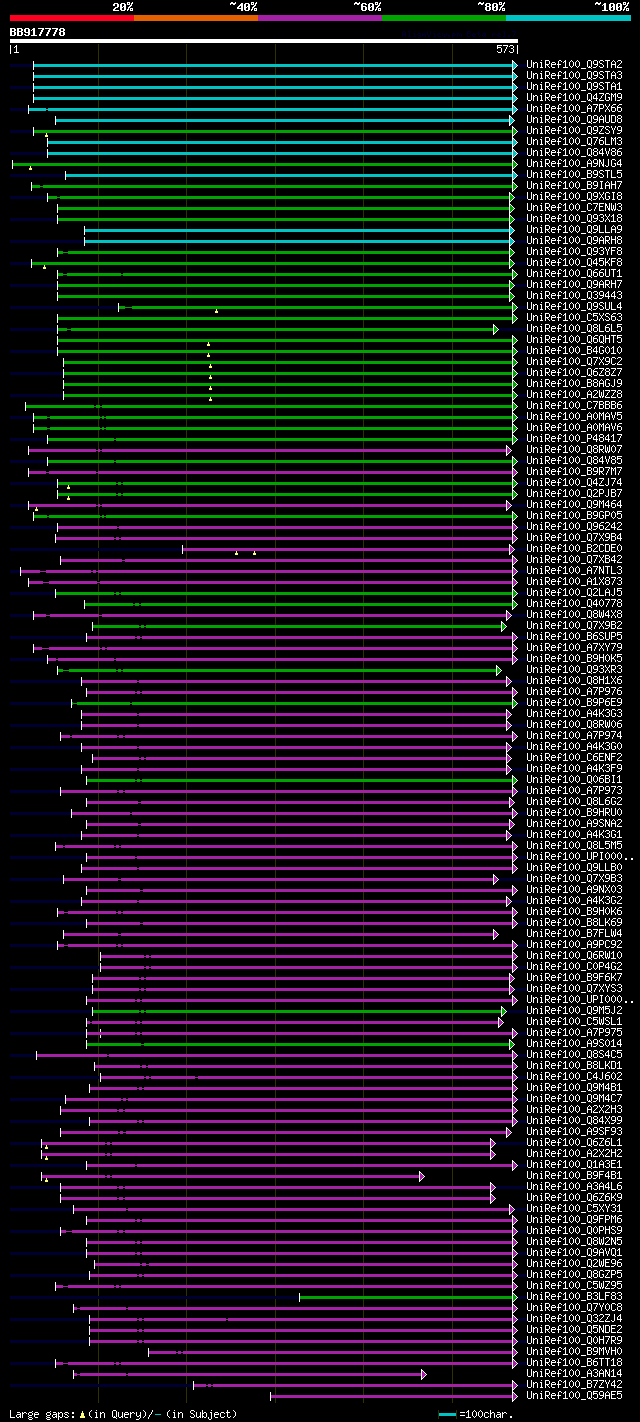The width and height of the screenshot is (640, 1422).
Task: Select label UniRef100_C5XY31
Action: point(574,1209)
